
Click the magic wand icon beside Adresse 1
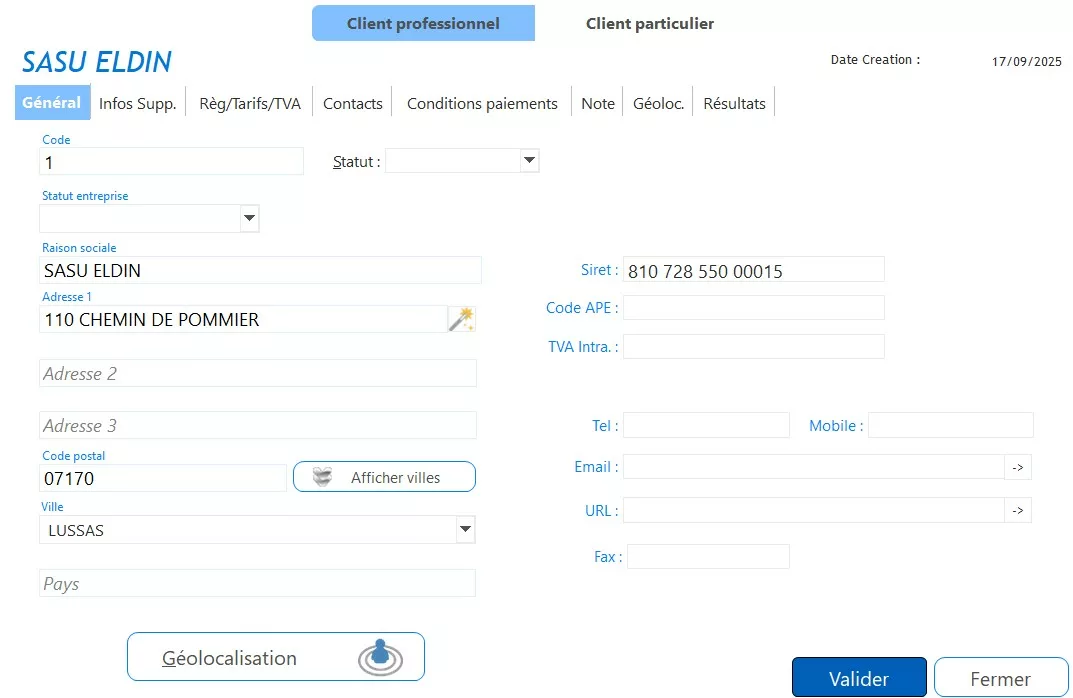(461, 319)
